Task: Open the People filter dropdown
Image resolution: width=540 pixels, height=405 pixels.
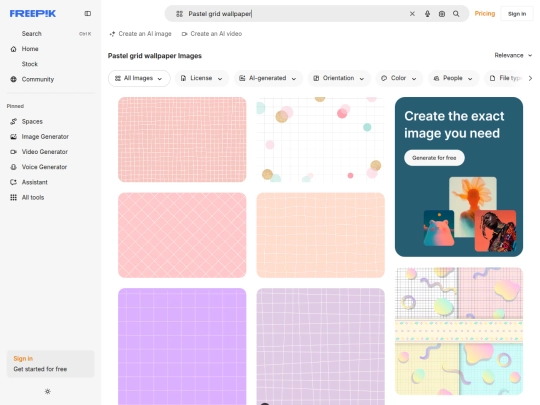Action: tap(453, 79)
